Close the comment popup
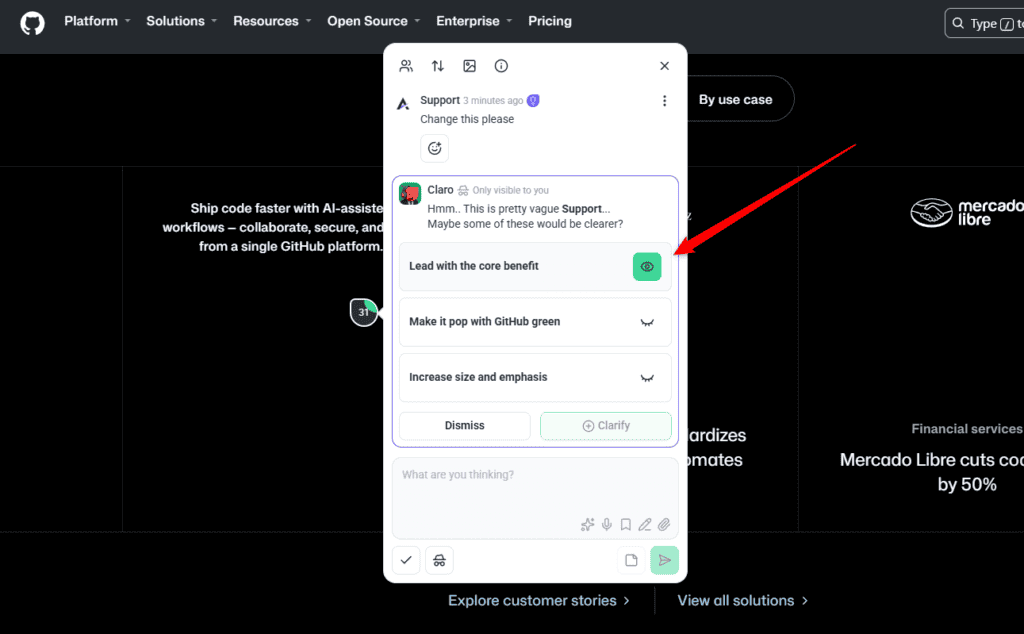Viewport: 1024px width, 634px height. coord(664,66)
